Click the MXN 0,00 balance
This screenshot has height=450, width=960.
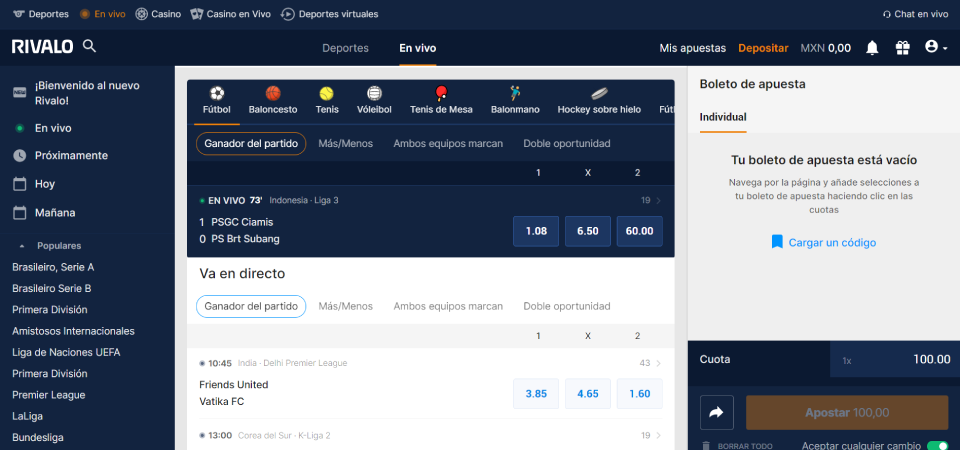tap(825, 48)
